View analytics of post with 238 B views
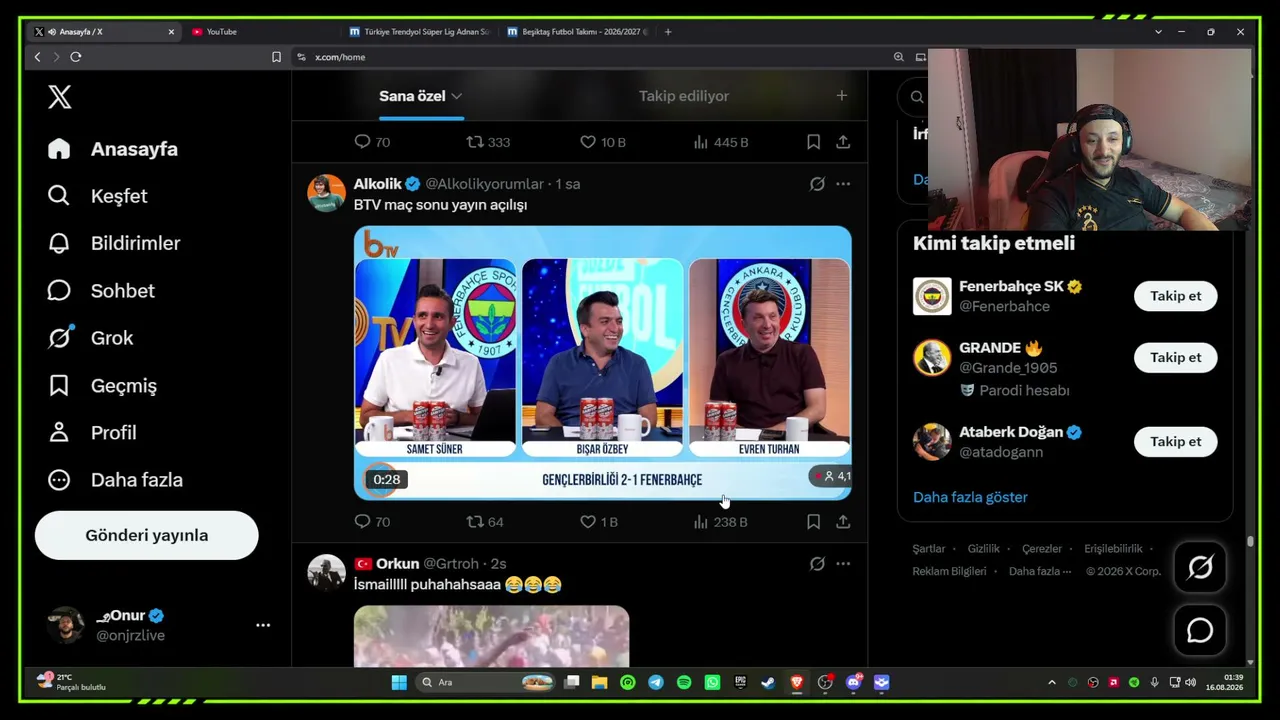Viewport: 1280px width, 720px height. point(720,522)
